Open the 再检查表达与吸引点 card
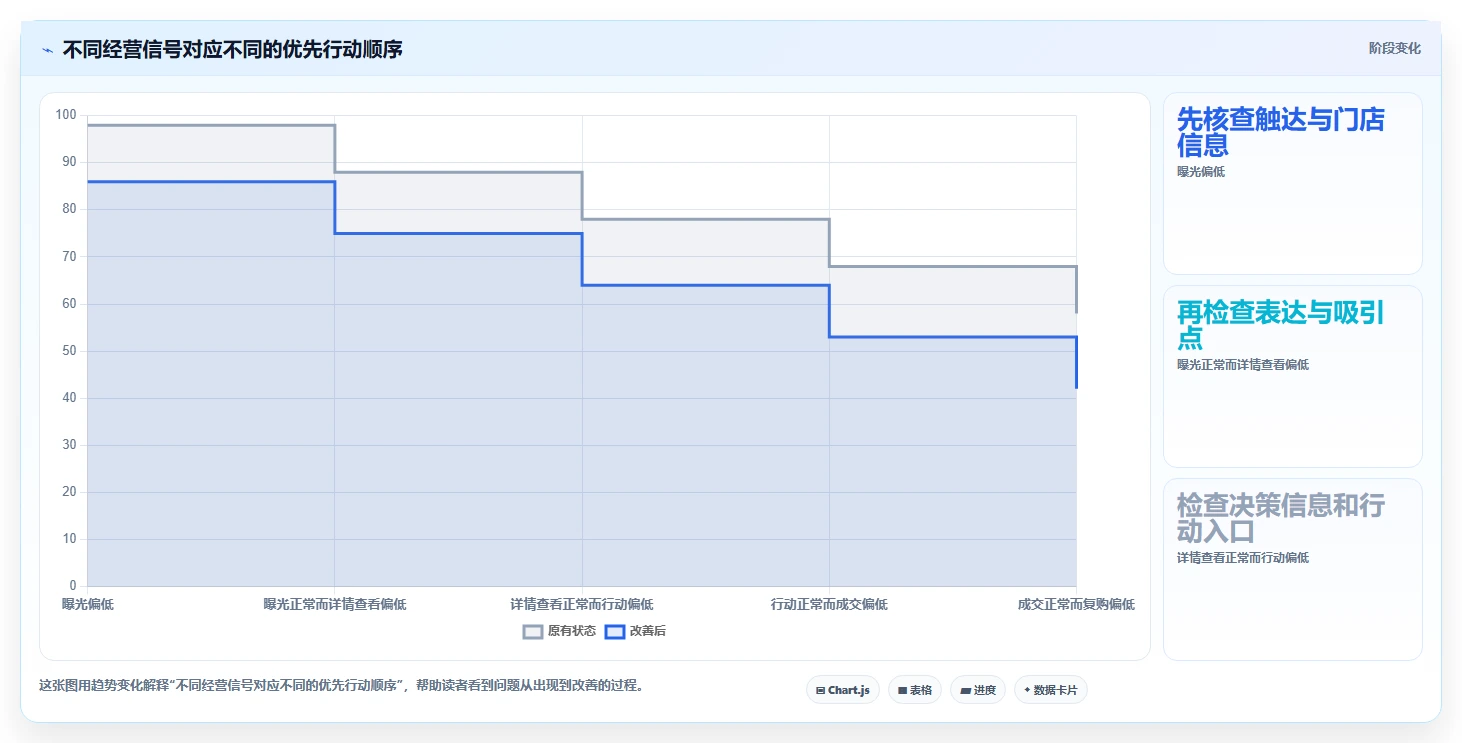The width and height of the screenshot is (1462, 743). (x=1293, y=376)
